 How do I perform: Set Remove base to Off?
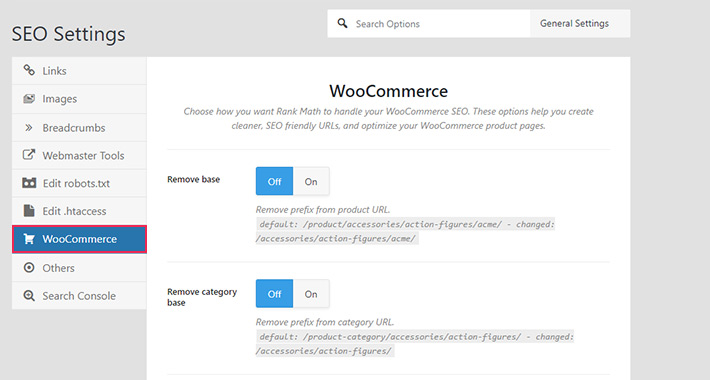pyautogui.click(x=274, y=181)
